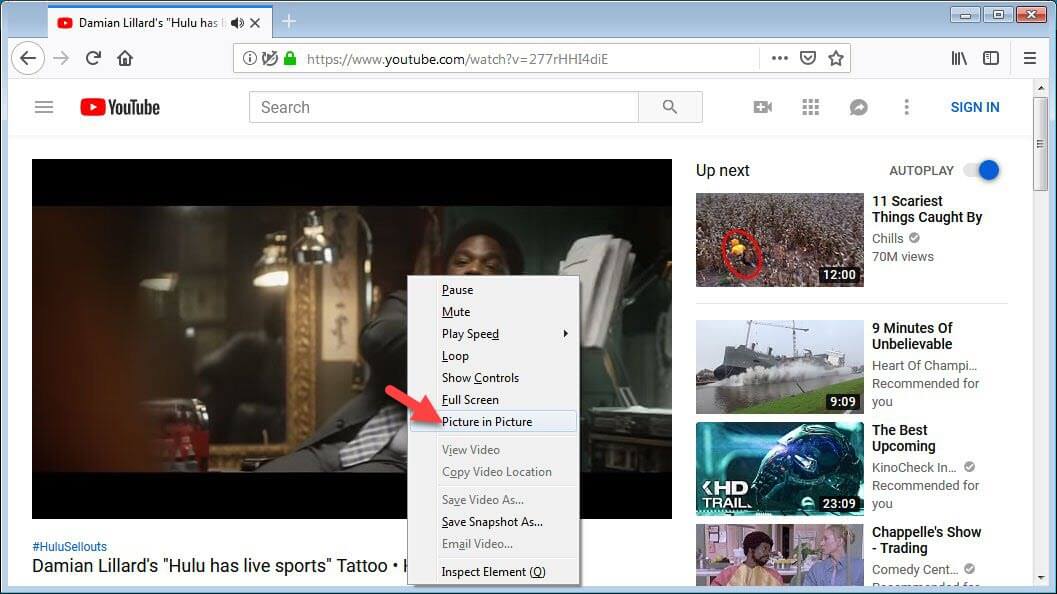This screenshot has height=594, width=1057.
Task: Choose Save Snapshot As menu entry
Action: (x=492, y=522)
